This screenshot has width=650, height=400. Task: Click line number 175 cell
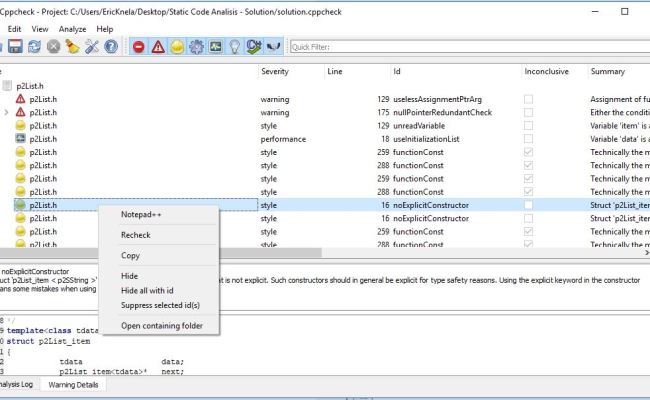click(383, 112)
